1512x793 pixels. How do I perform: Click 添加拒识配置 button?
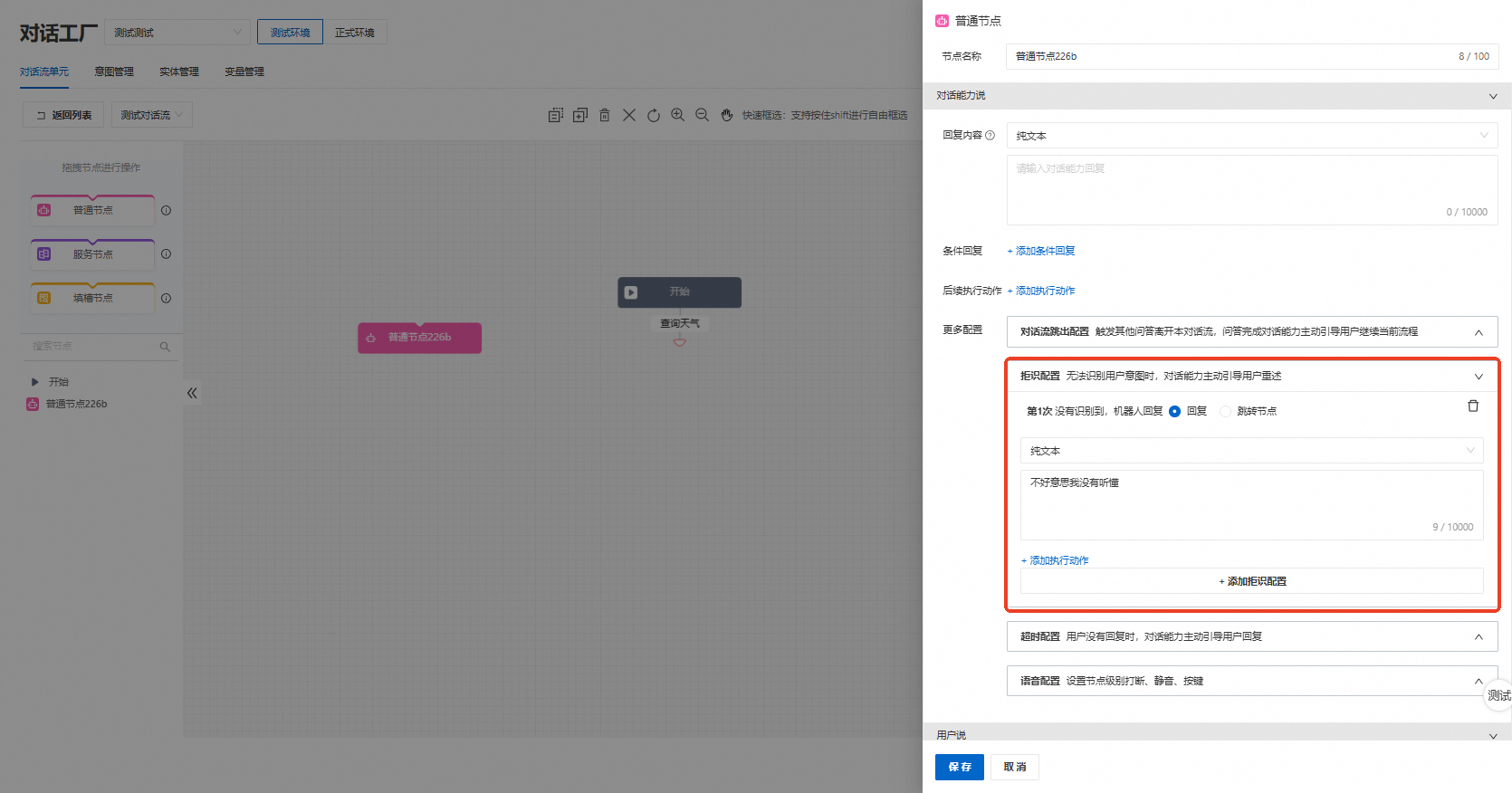coord(1252,581)
